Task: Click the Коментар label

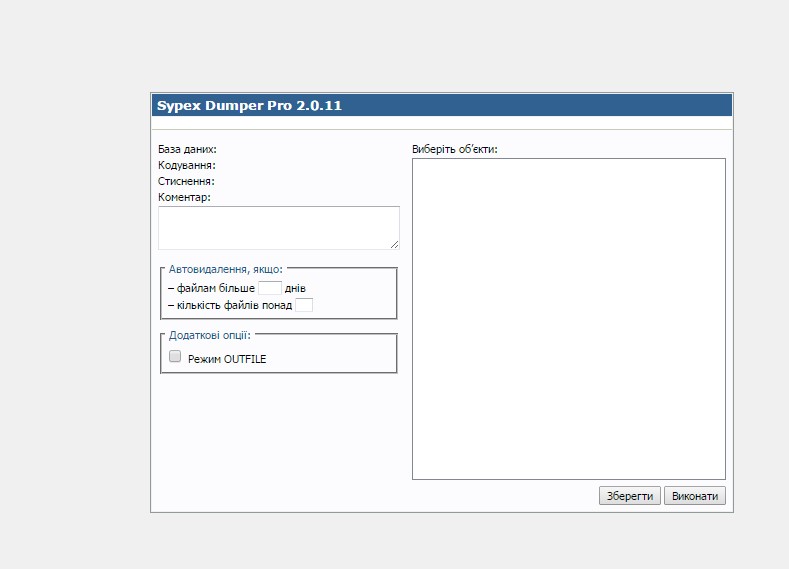Action: (x=184, y=197)
